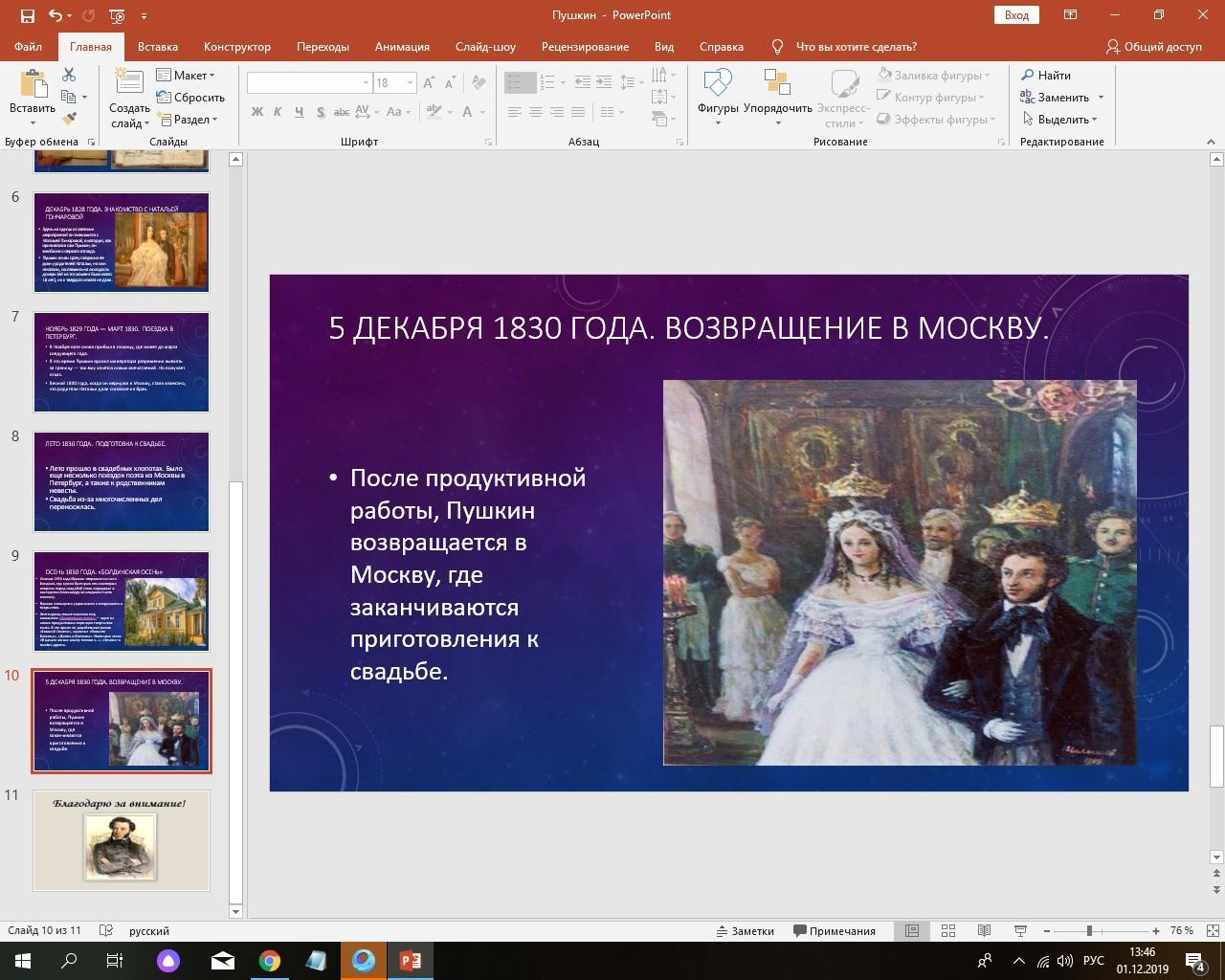Click the Shapes (Фигуры) icon
1225x980 pixels.
click(717, 83)
